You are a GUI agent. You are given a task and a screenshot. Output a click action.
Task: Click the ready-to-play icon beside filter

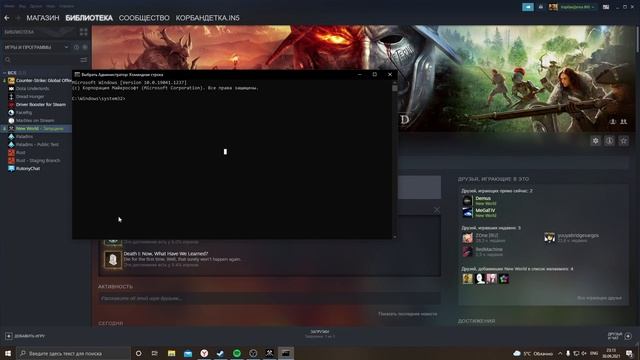pos(85,47)
